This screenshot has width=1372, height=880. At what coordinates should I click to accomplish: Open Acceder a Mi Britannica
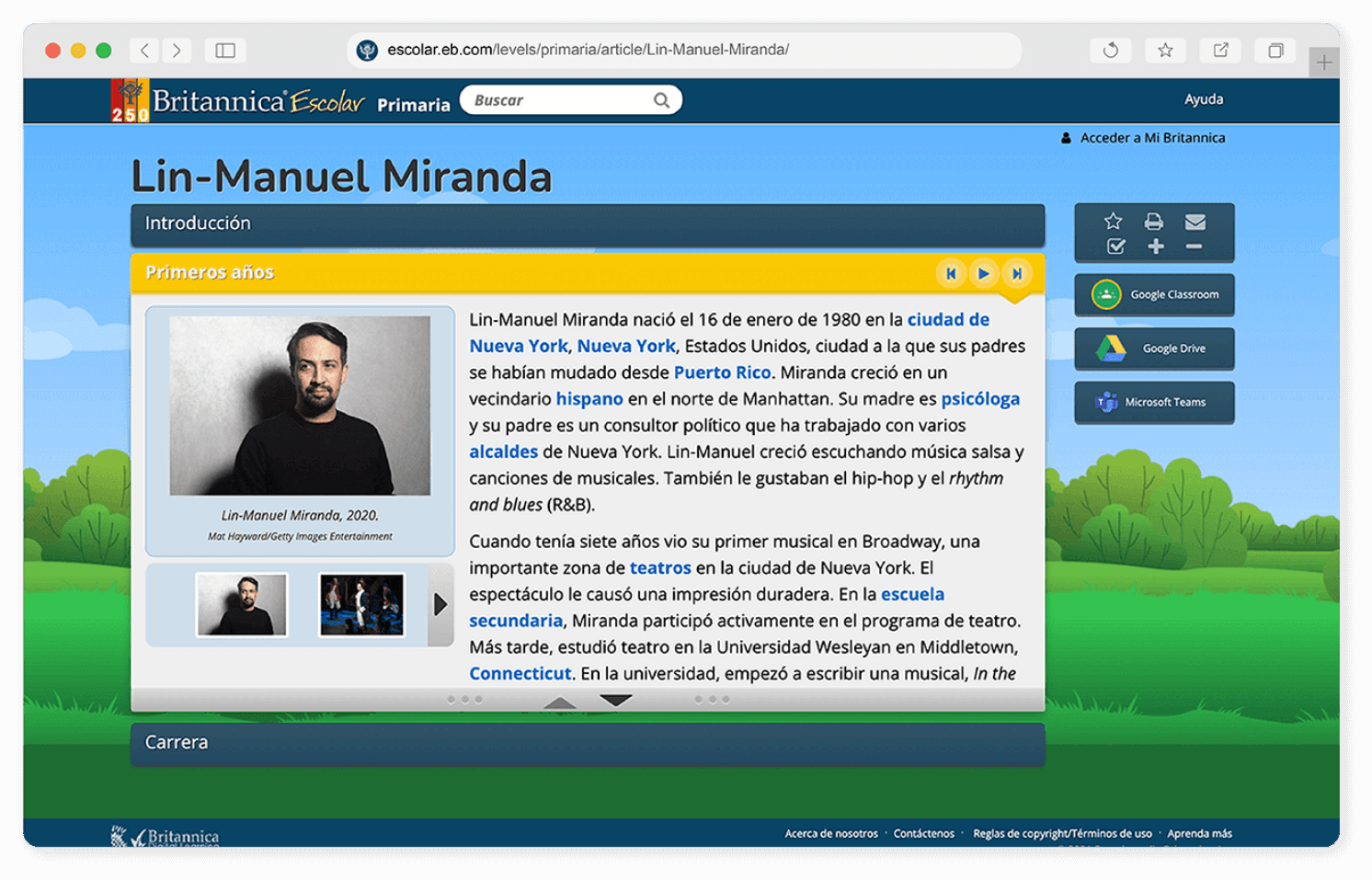[x=1152, y=138]
